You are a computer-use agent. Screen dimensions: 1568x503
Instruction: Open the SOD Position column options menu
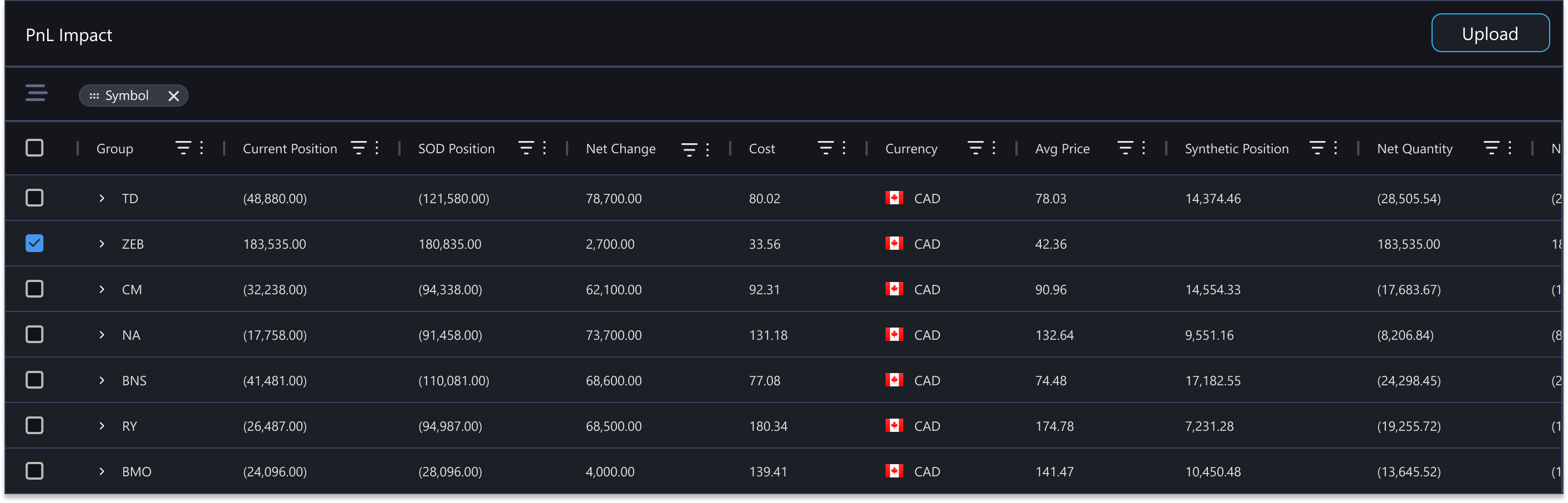tap(544, 147)
